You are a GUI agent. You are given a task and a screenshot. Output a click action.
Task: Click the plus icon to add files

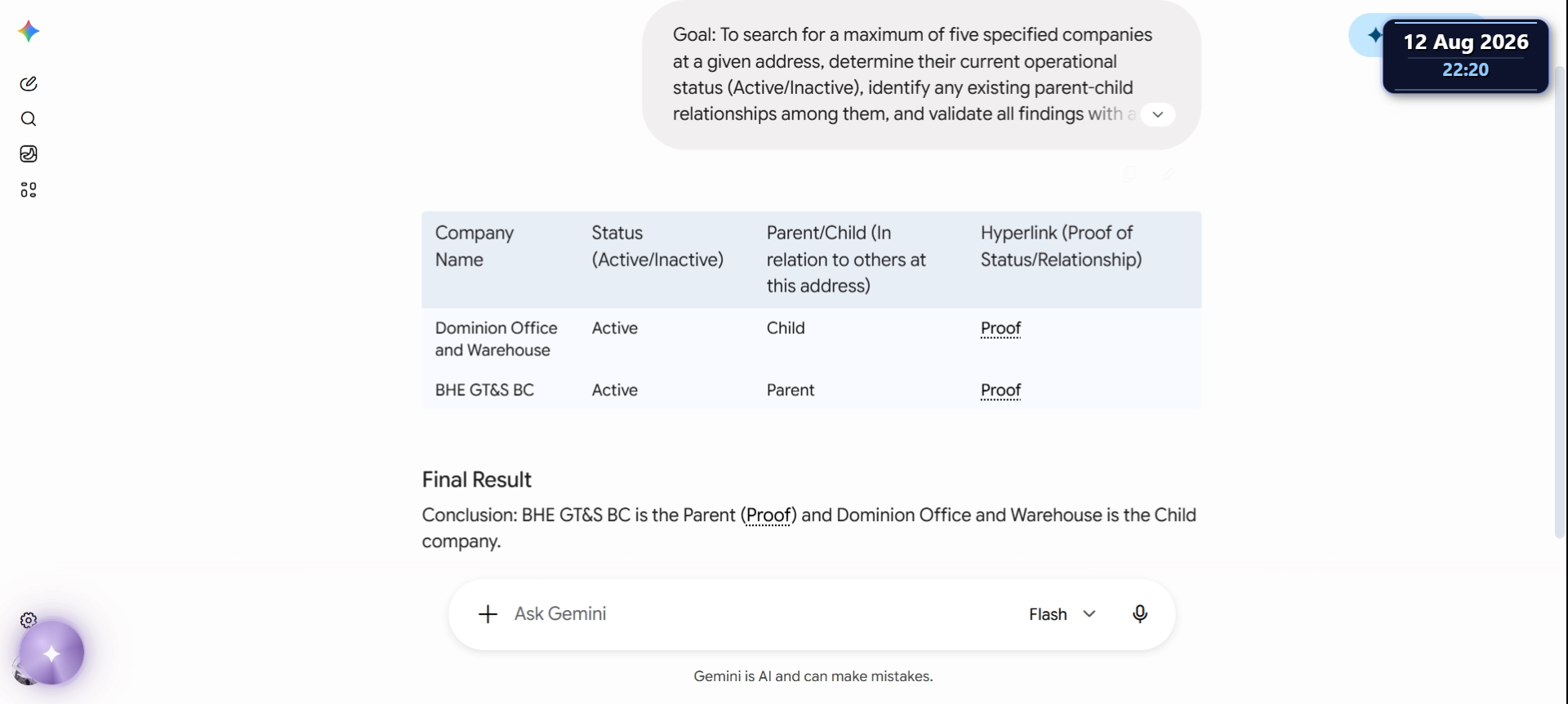pyautogui.click(x=488, y=614)
